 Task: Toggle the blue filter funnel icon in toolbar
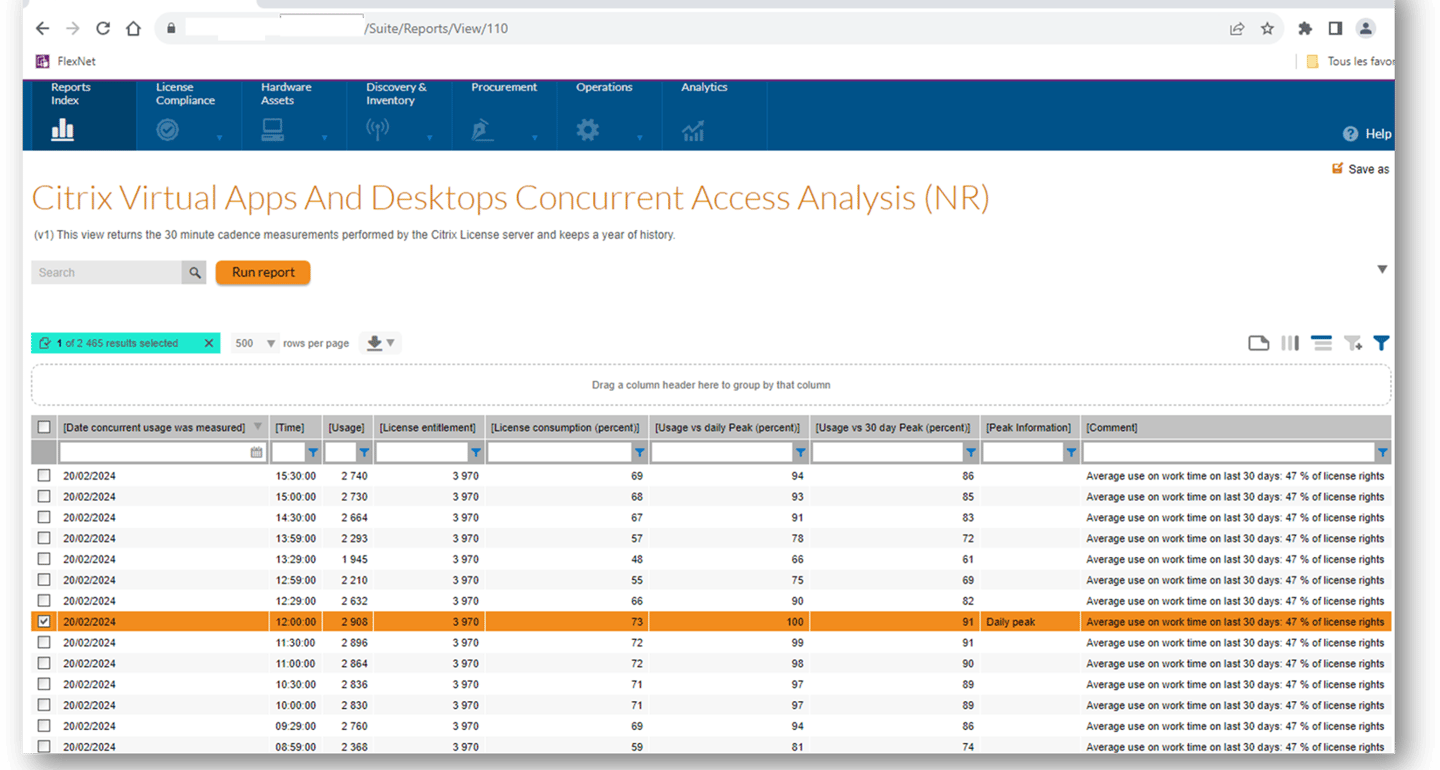click(x=1381, y=343)
